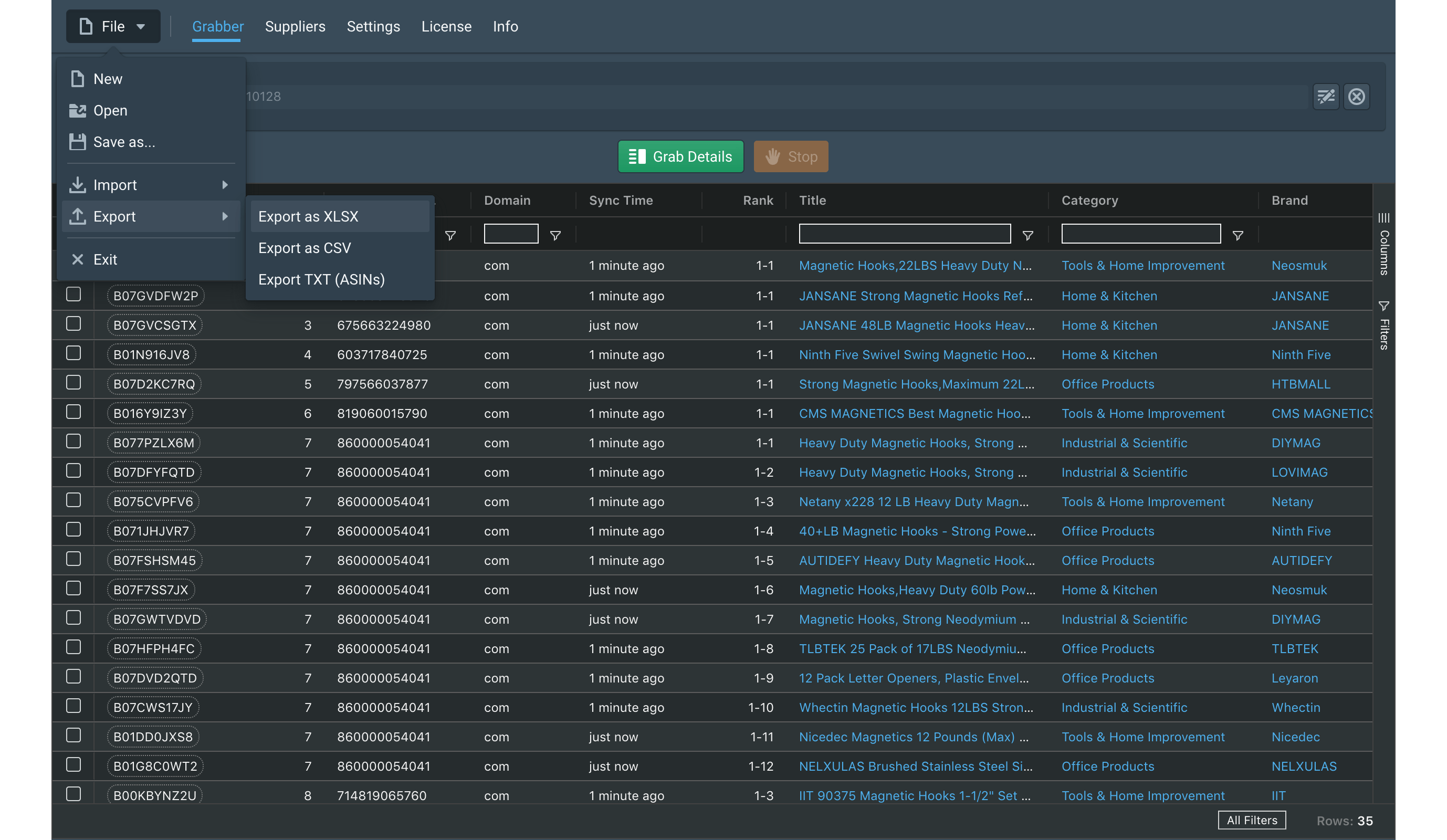Click the filter funnel icon for the Domain column
Screen dimensions: 1447x840
(555, 235)
